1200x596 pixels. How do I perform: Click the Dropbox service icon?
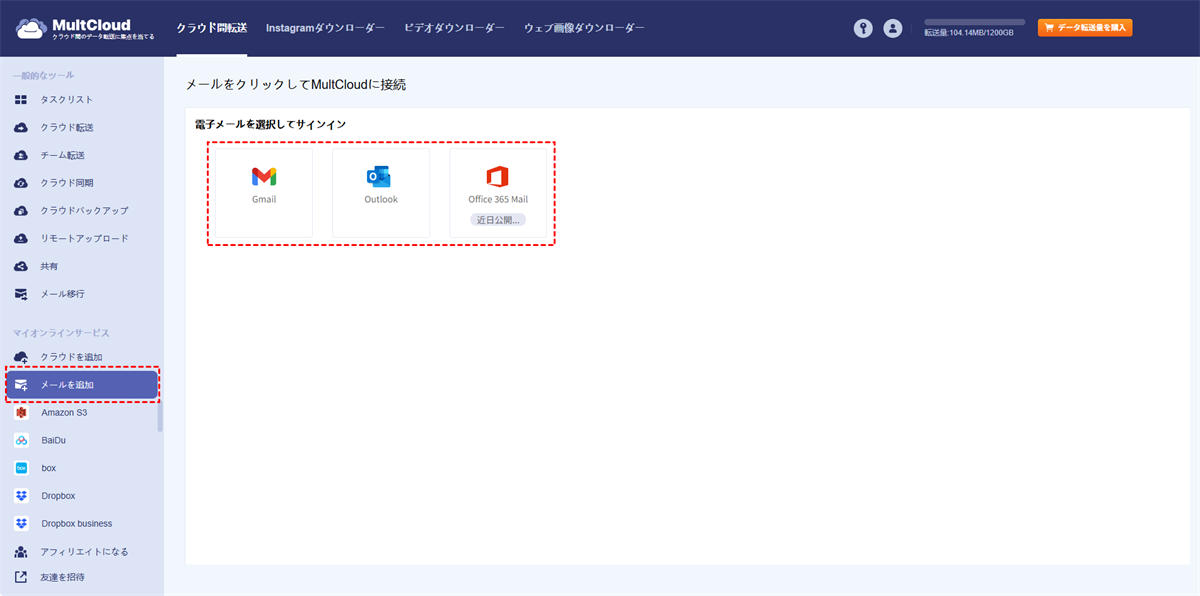pyautogui.click(x=21, y=496)
